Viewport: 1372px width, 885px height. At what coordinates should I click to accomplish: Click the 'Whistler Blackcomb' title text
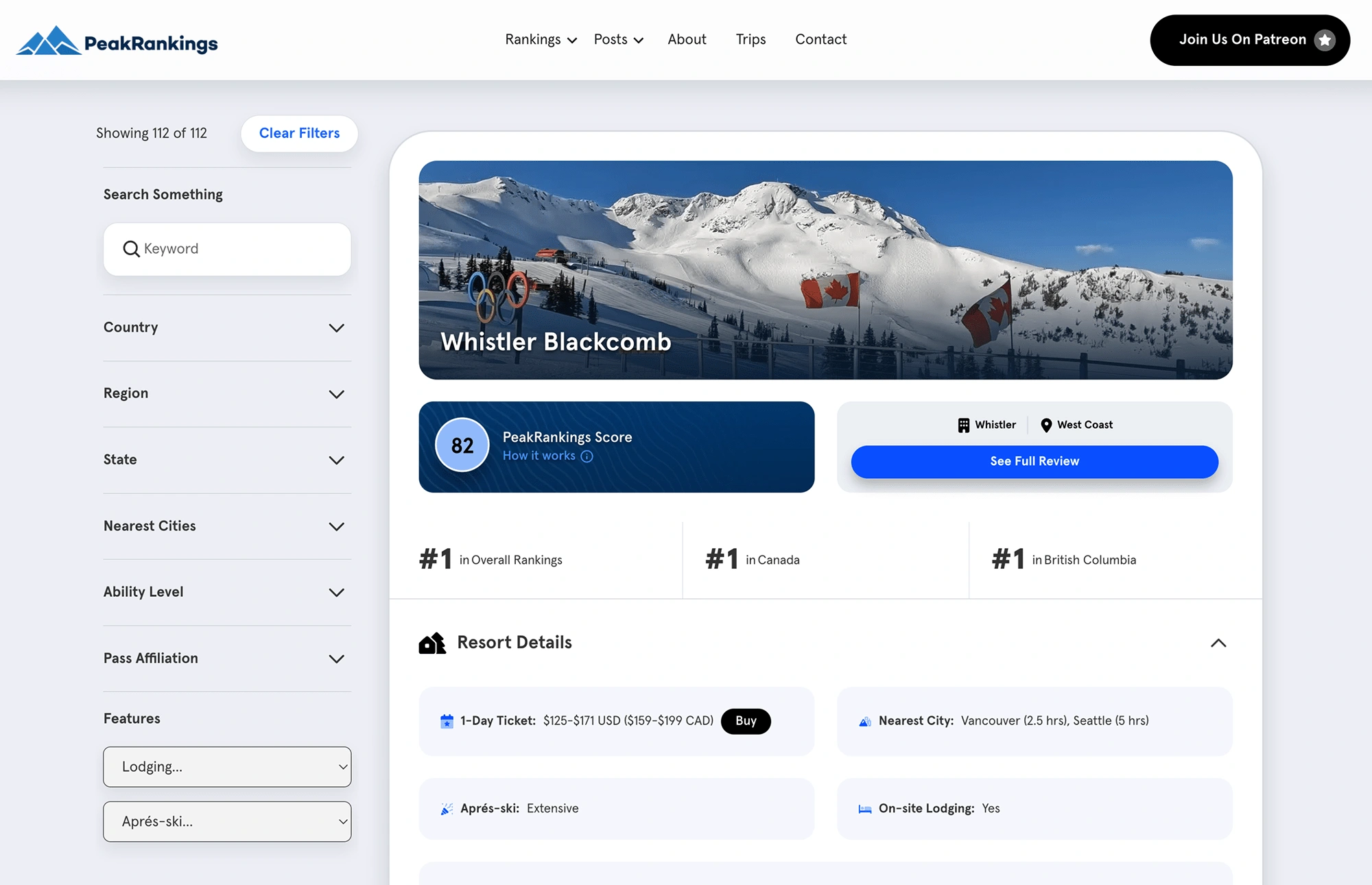tap(556, 342)
